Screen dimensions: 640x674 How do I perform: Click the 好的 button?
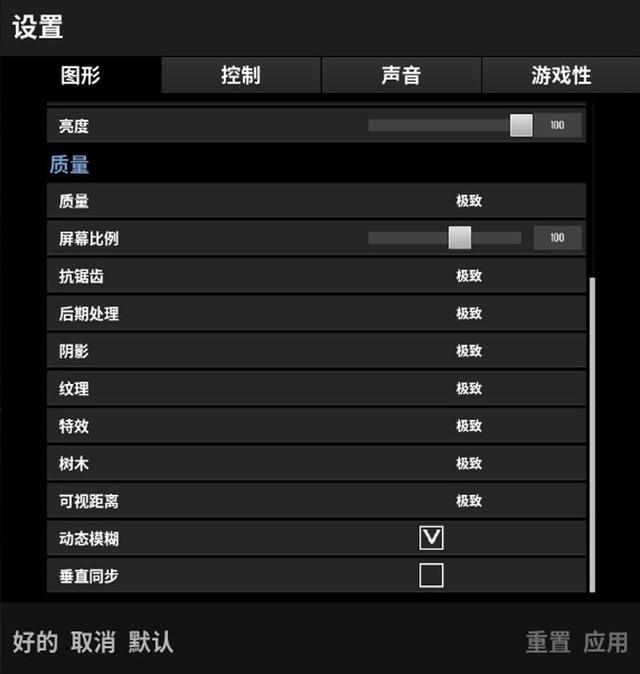[35, 642]
